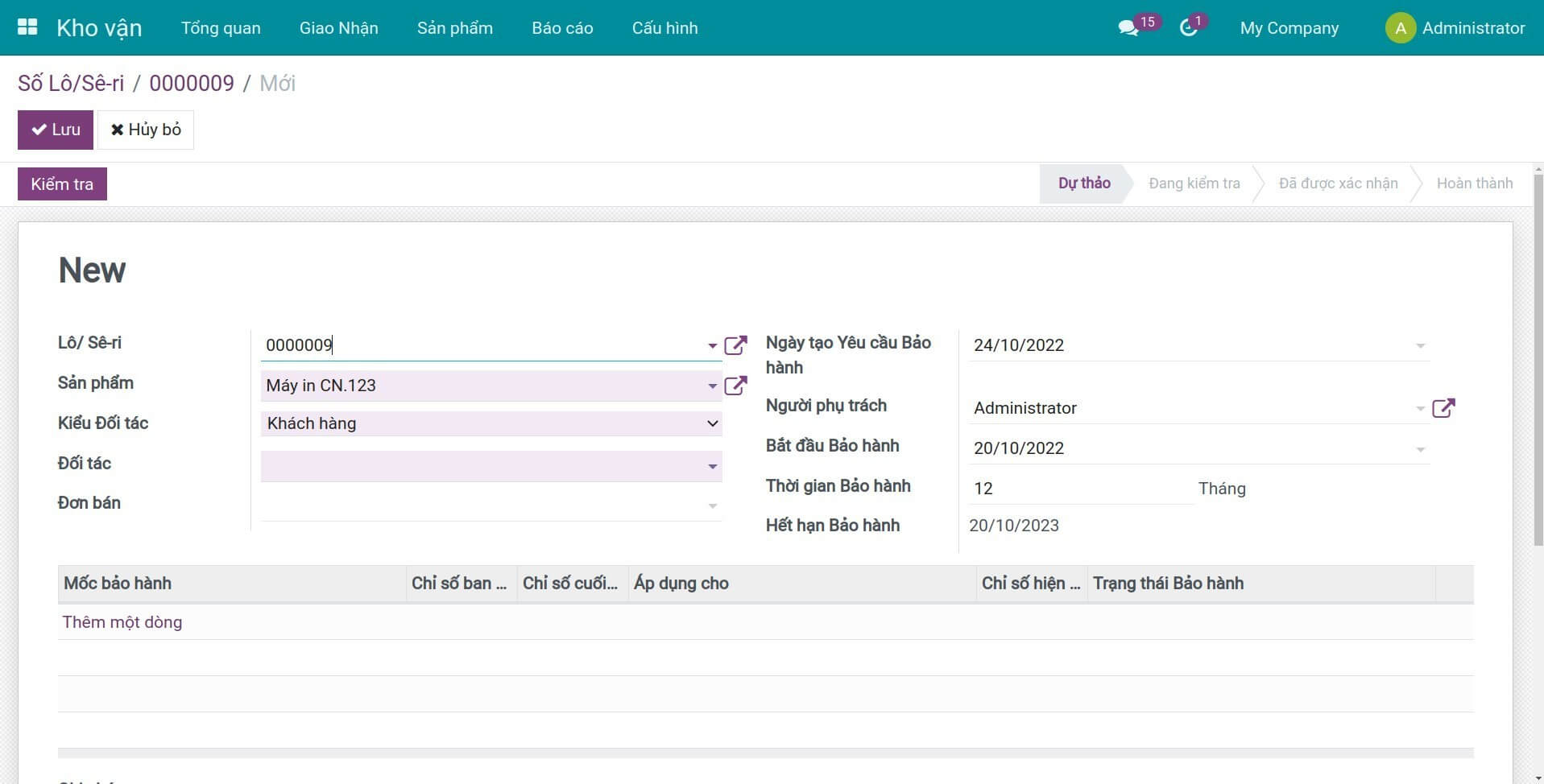Open the conversations chat icon with badge 15
1544x784 pixels.
pyautogui.click(x=1128, y=28)
